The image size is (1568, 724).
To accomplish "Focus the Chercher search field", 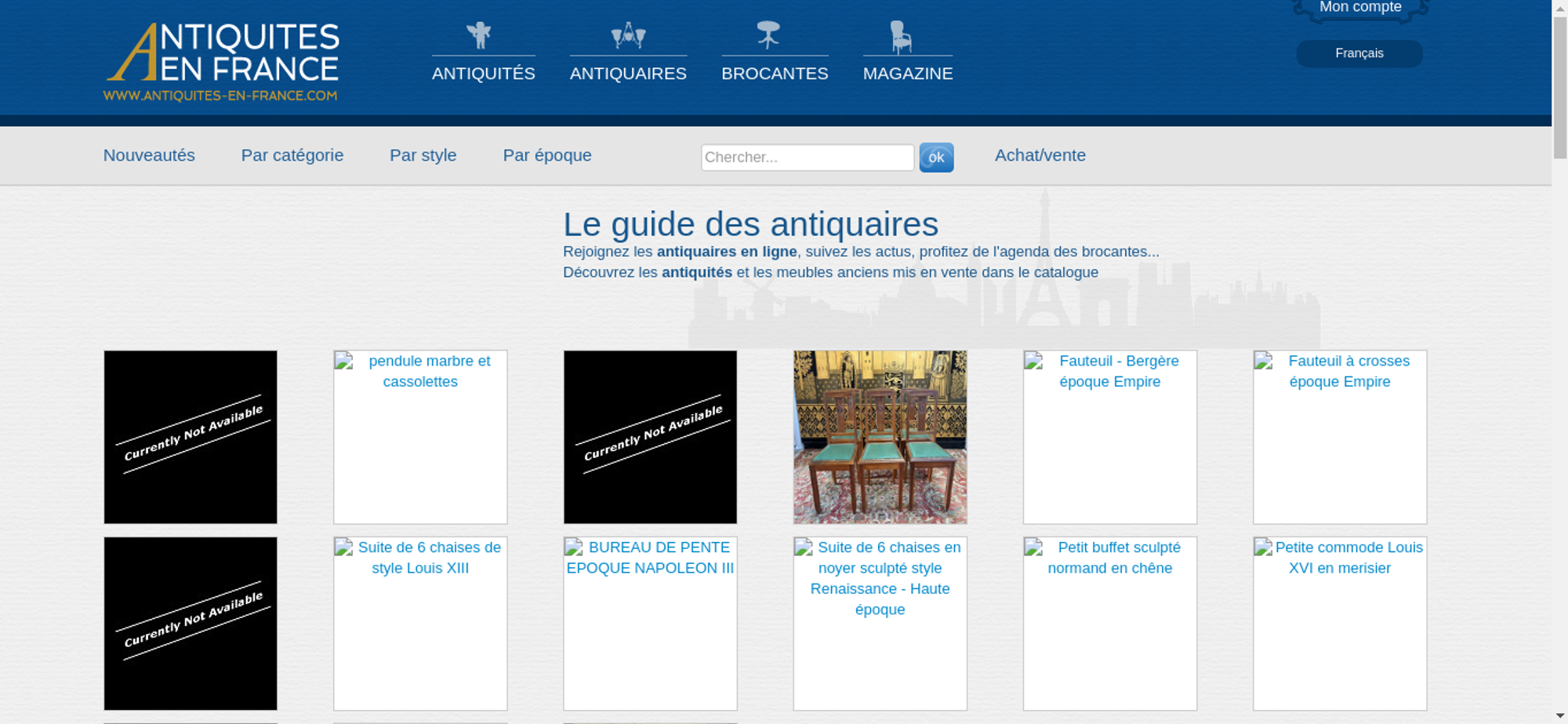I will [807, 158].
